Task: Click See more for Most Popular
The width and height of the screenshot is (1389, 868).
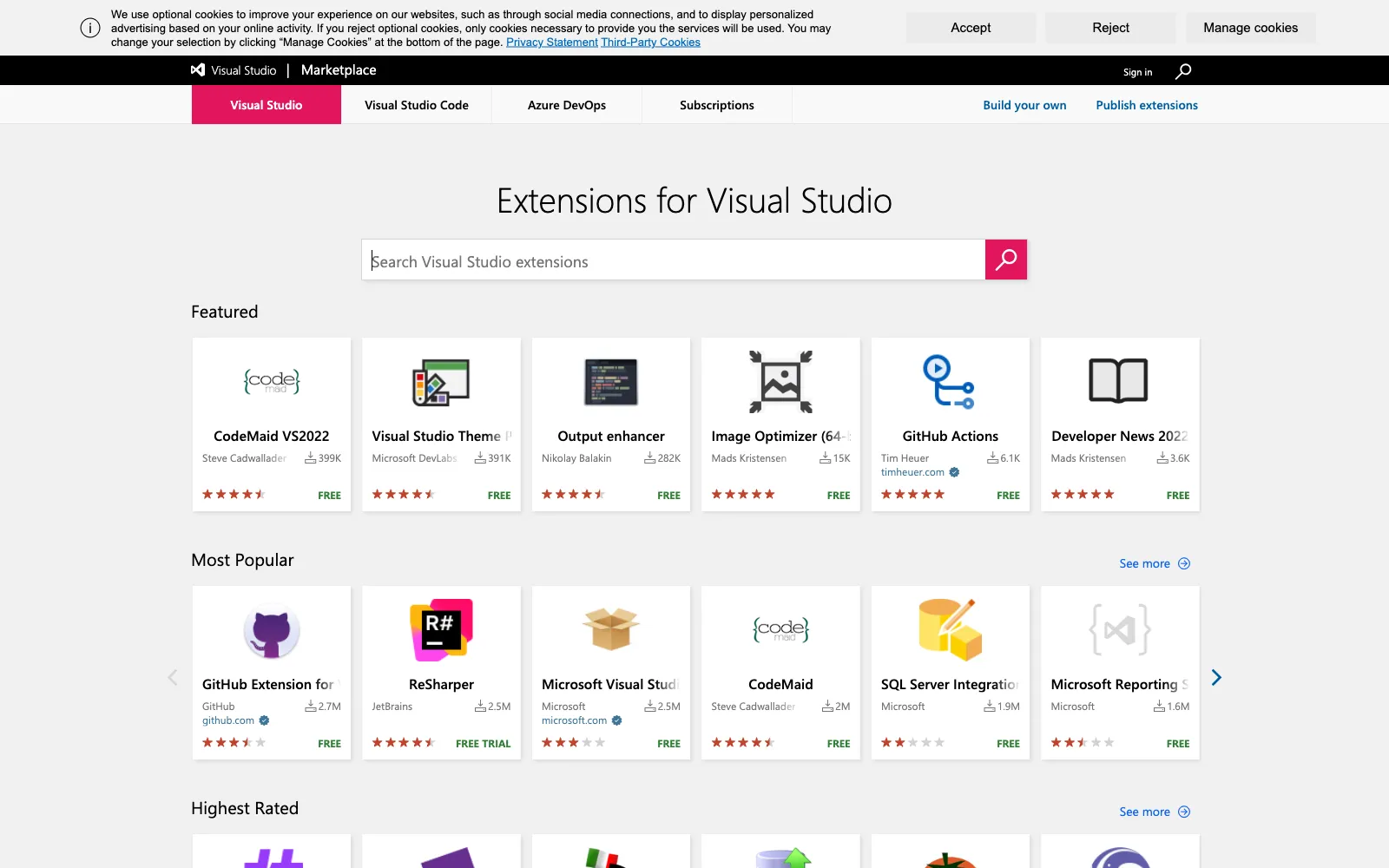Action: tap(1144, 563)
